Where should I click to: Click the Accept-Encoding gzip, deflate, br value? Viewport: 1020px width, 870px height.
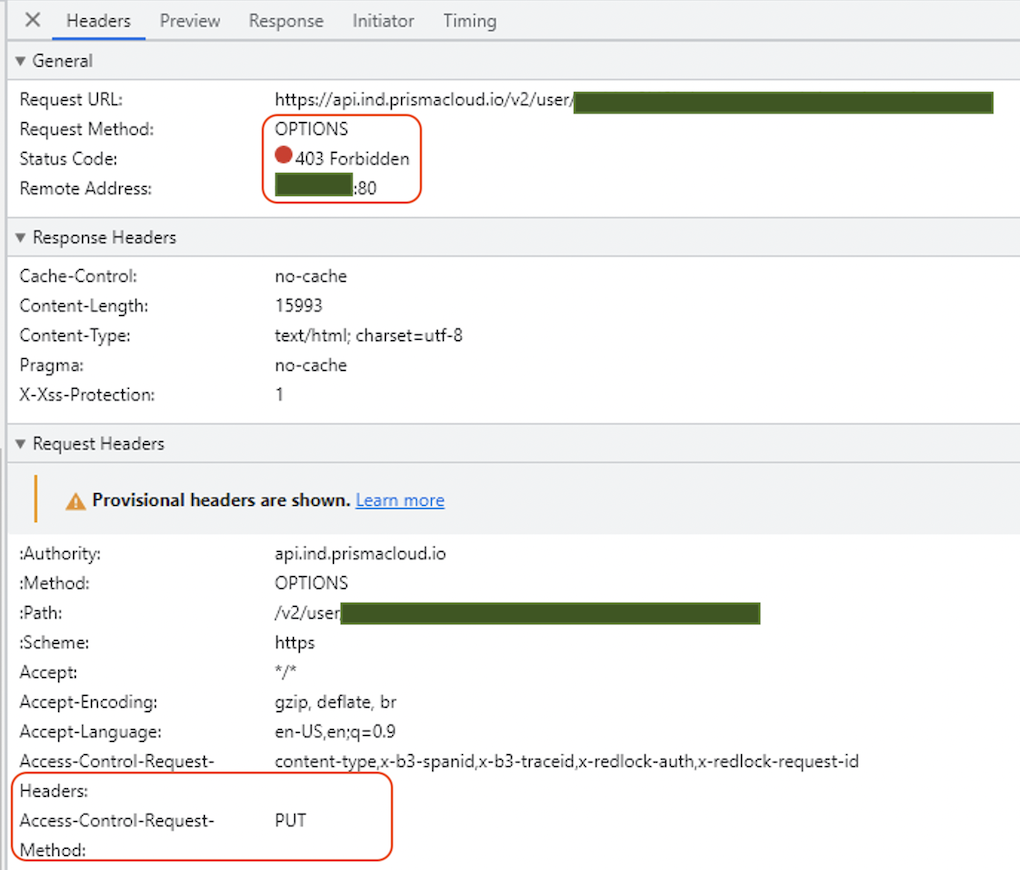(335, 702)
